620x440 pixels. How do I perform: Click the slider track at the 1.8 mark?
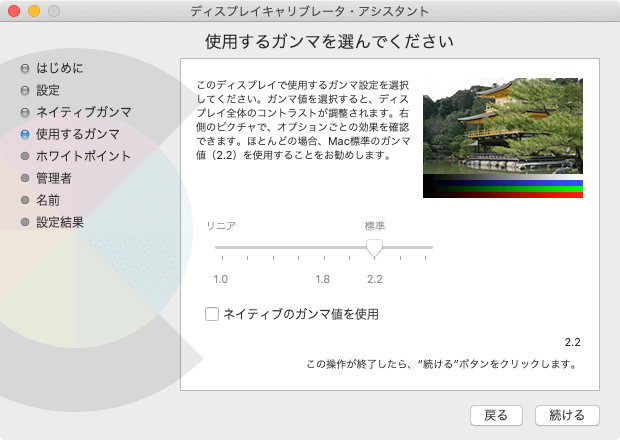(x=322, y=247)
